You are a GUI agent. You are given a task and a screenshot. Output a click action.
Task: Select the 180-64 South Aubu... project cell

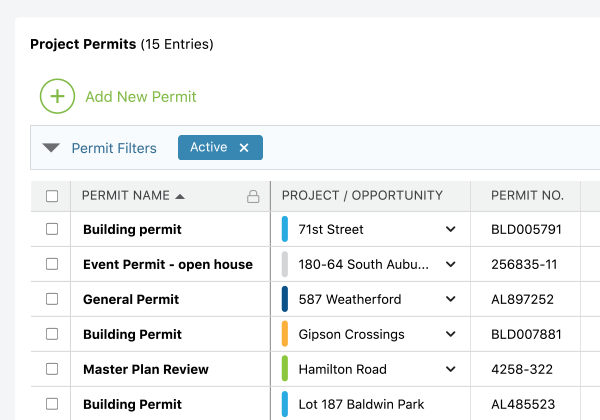pyautogui.click(x=370, y=264)
